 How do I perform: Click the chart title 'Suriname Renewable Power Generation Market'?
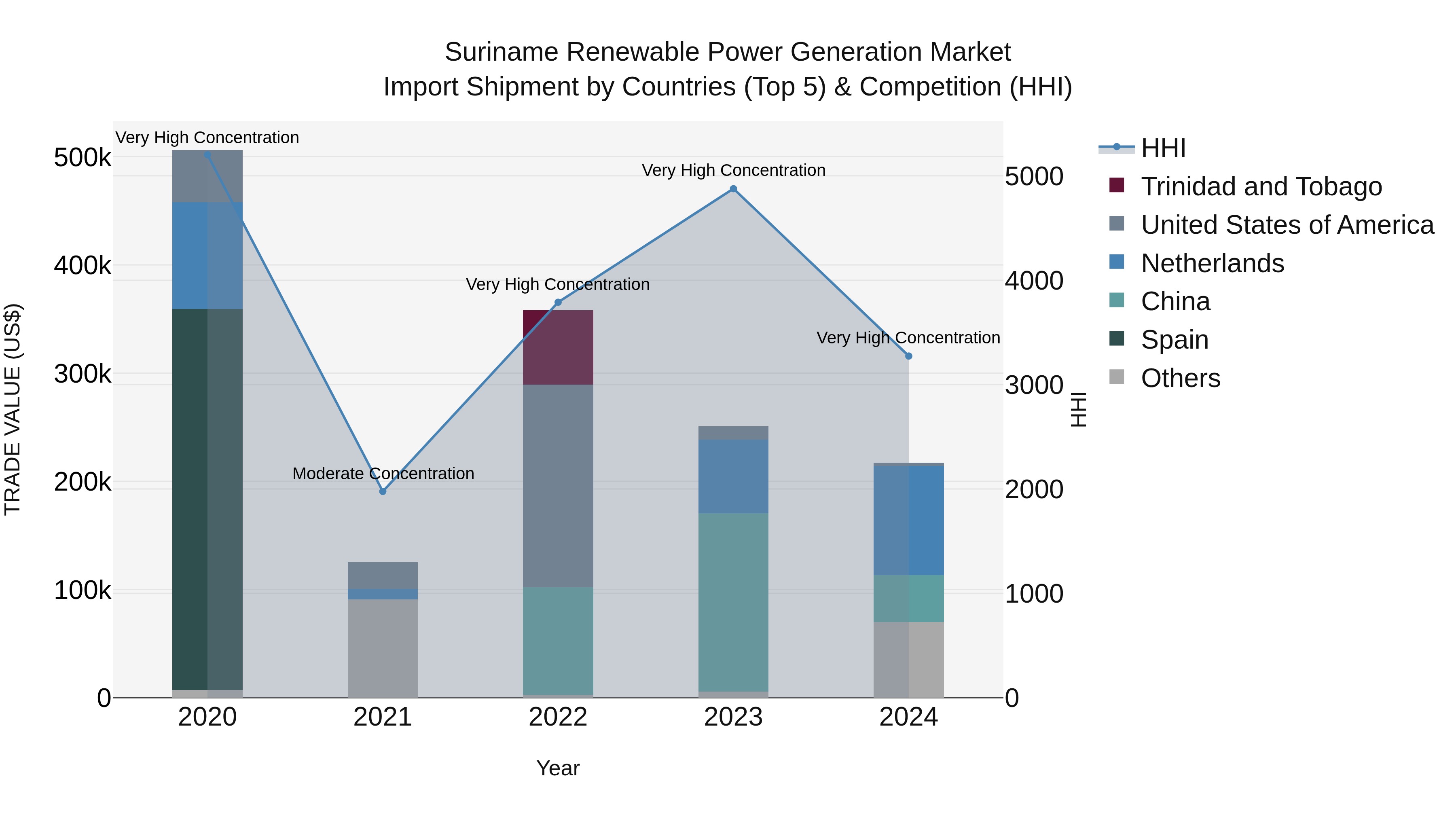(x=728, y=52)
